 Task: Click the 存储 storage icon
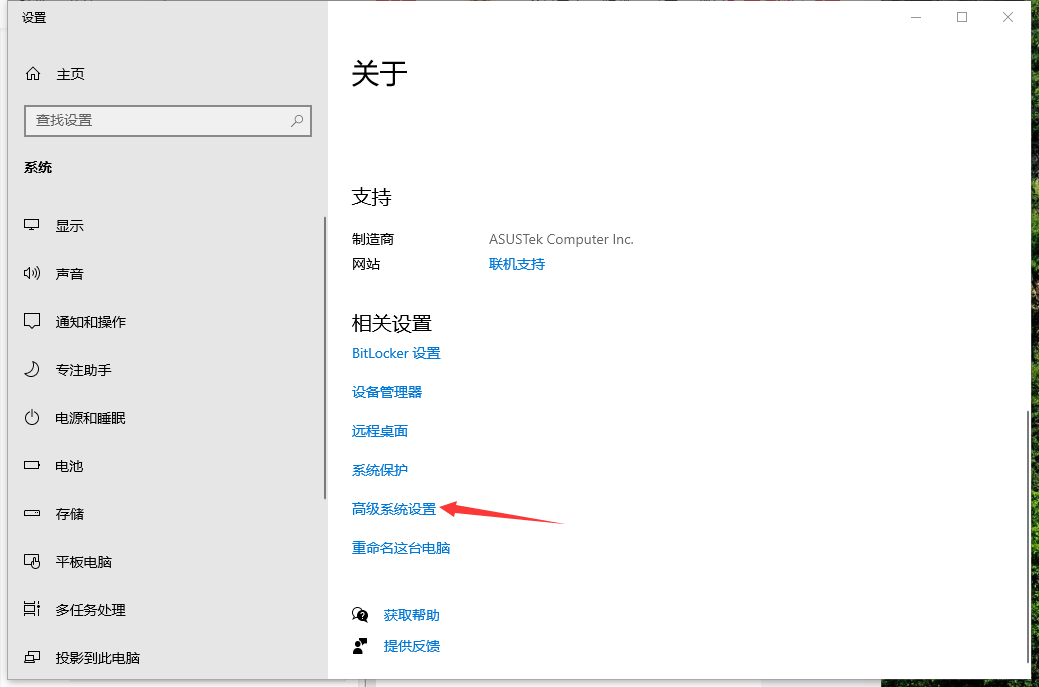pyautogui.click(x=33, y=513)
